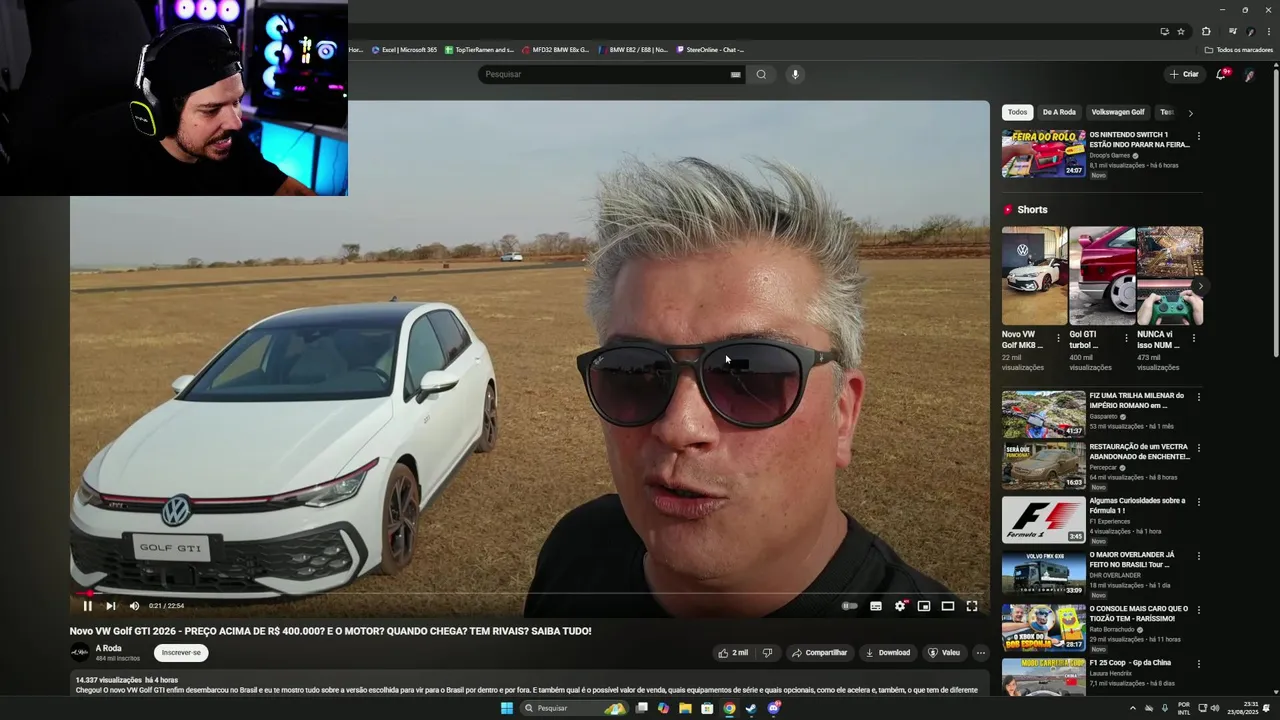The image size is (1280, 720).
Task: Show more filter chips with right arrow
Action: [1190, 113]
